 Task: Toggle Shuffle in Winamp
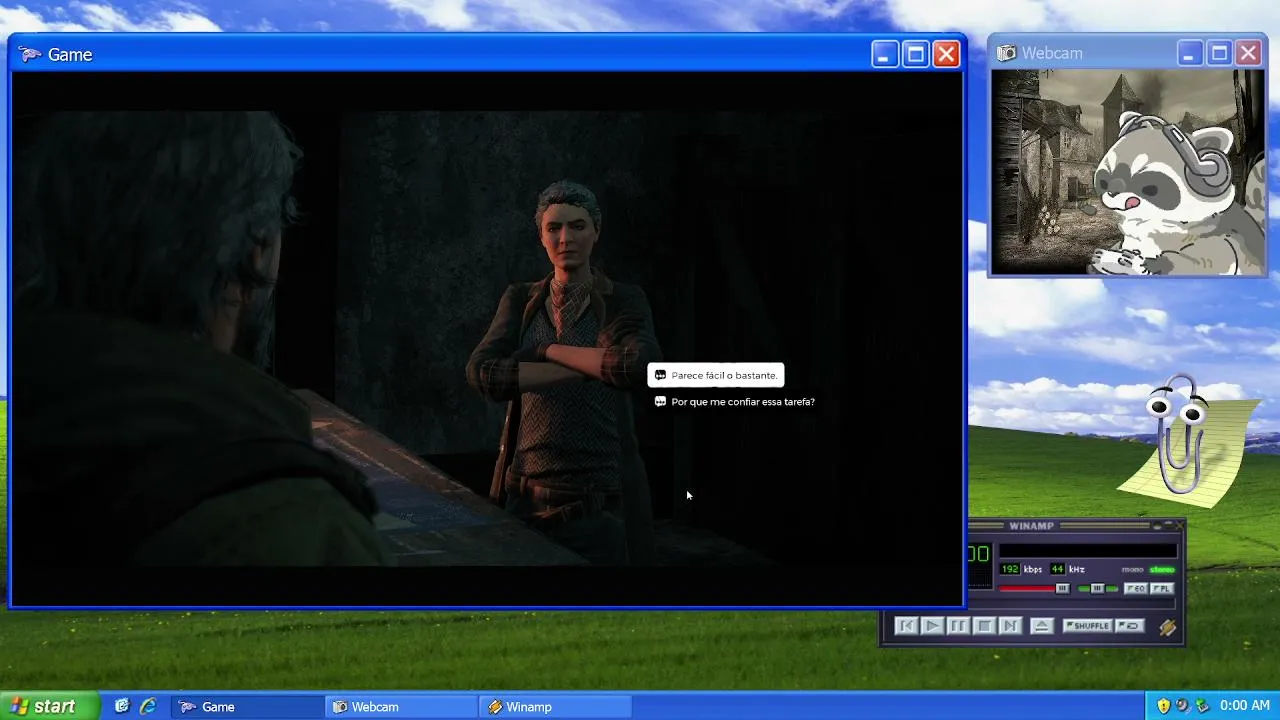[1087, 626]
